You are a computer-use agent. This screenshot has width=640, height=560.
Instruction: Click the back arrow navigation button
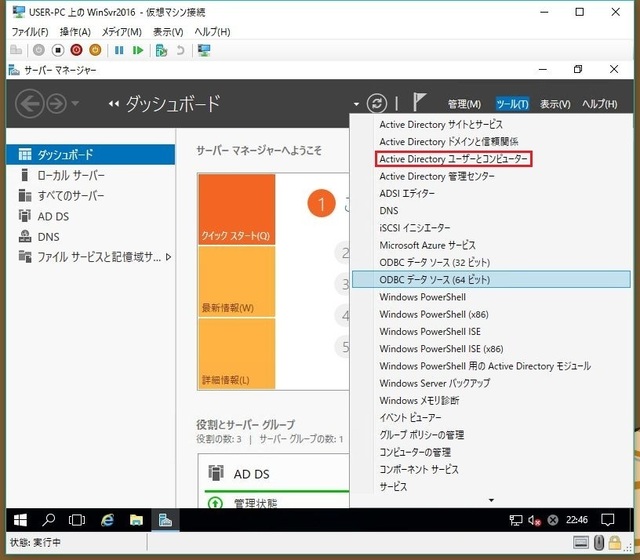[x=30, y=103]
